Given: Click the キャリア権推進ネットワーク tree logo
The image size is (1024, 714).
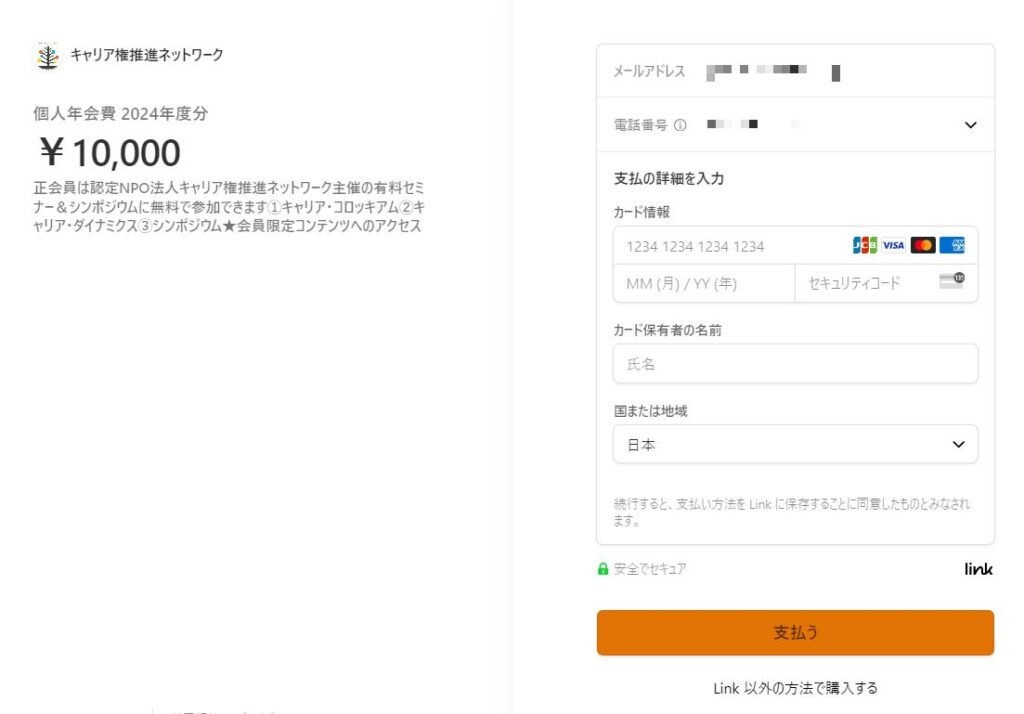Looking at the screenshot, I should pos(48,56).
